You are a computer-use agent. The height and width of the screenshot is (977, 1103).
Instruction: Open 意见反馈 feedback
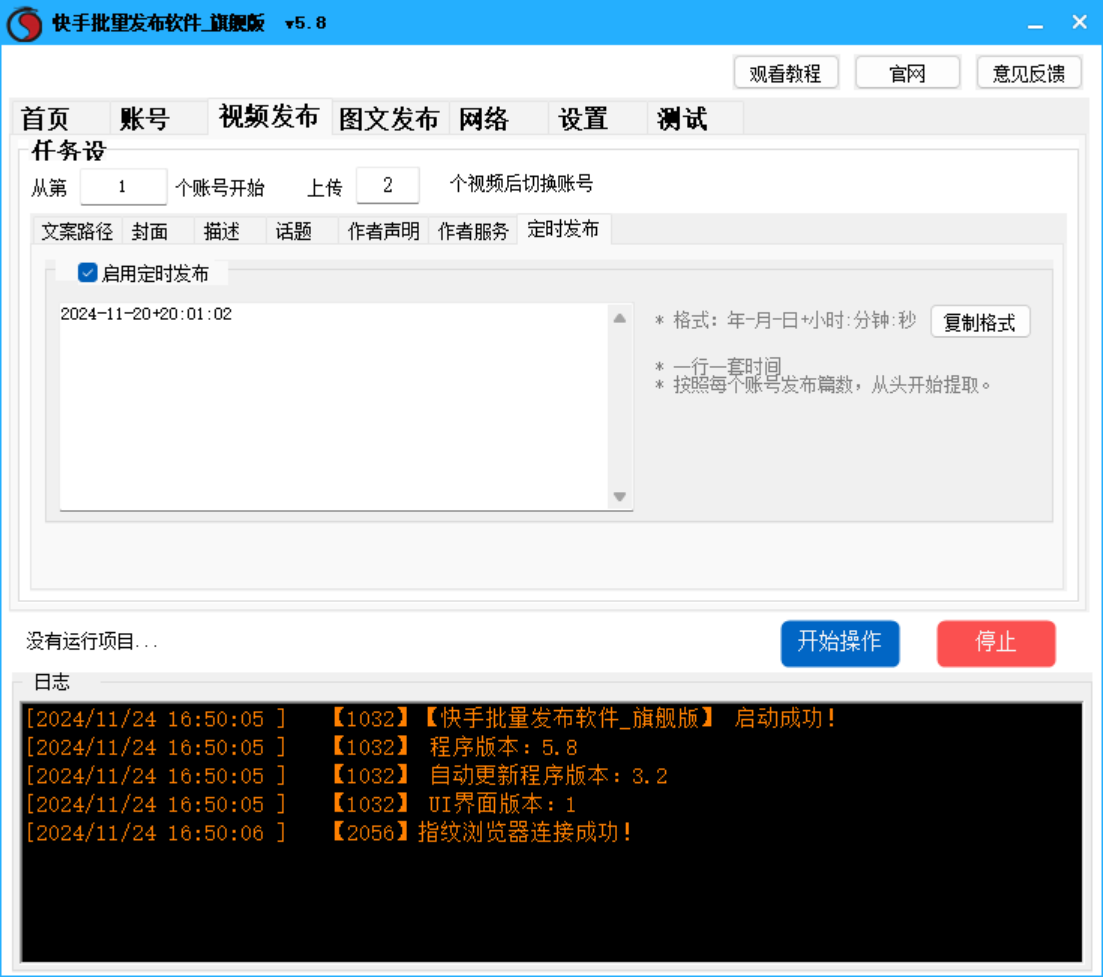1028,73
